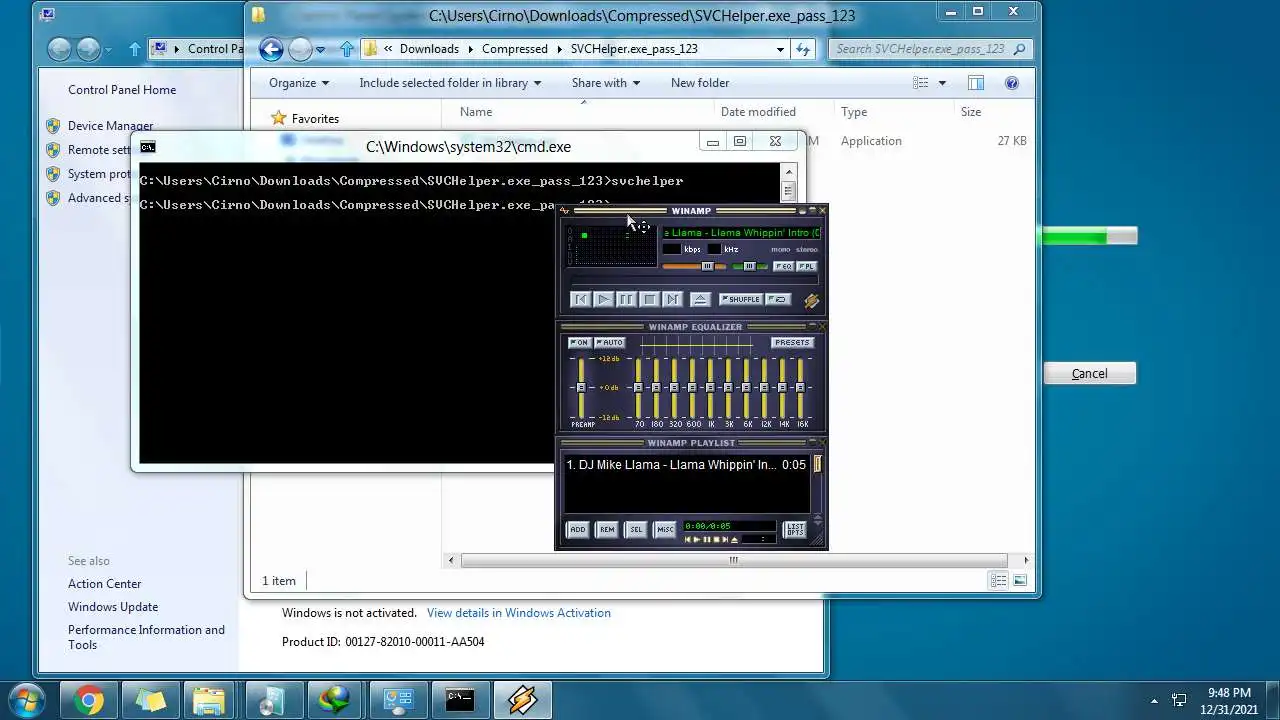Click the Change your view icon
The width and height of the screenshot is (1280, 720).
[x=921, y=83]
